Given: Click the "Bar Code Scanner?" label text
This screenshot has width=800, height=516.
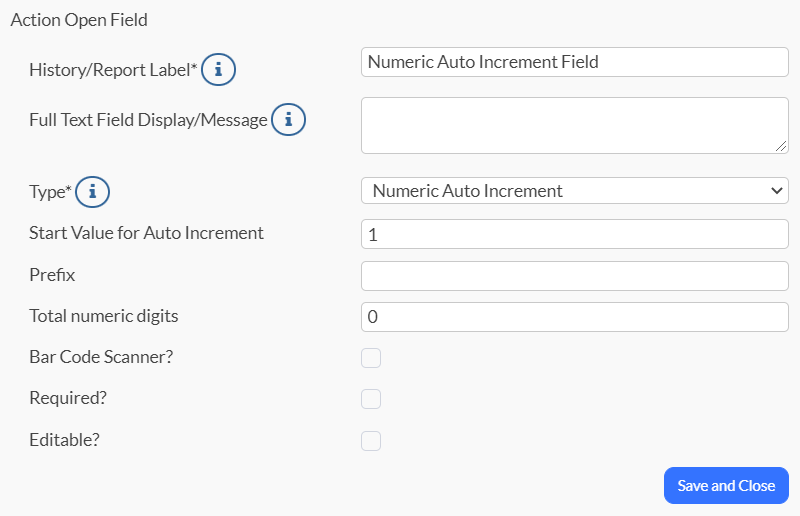Looking at the screenshot, I should (101, 357).
